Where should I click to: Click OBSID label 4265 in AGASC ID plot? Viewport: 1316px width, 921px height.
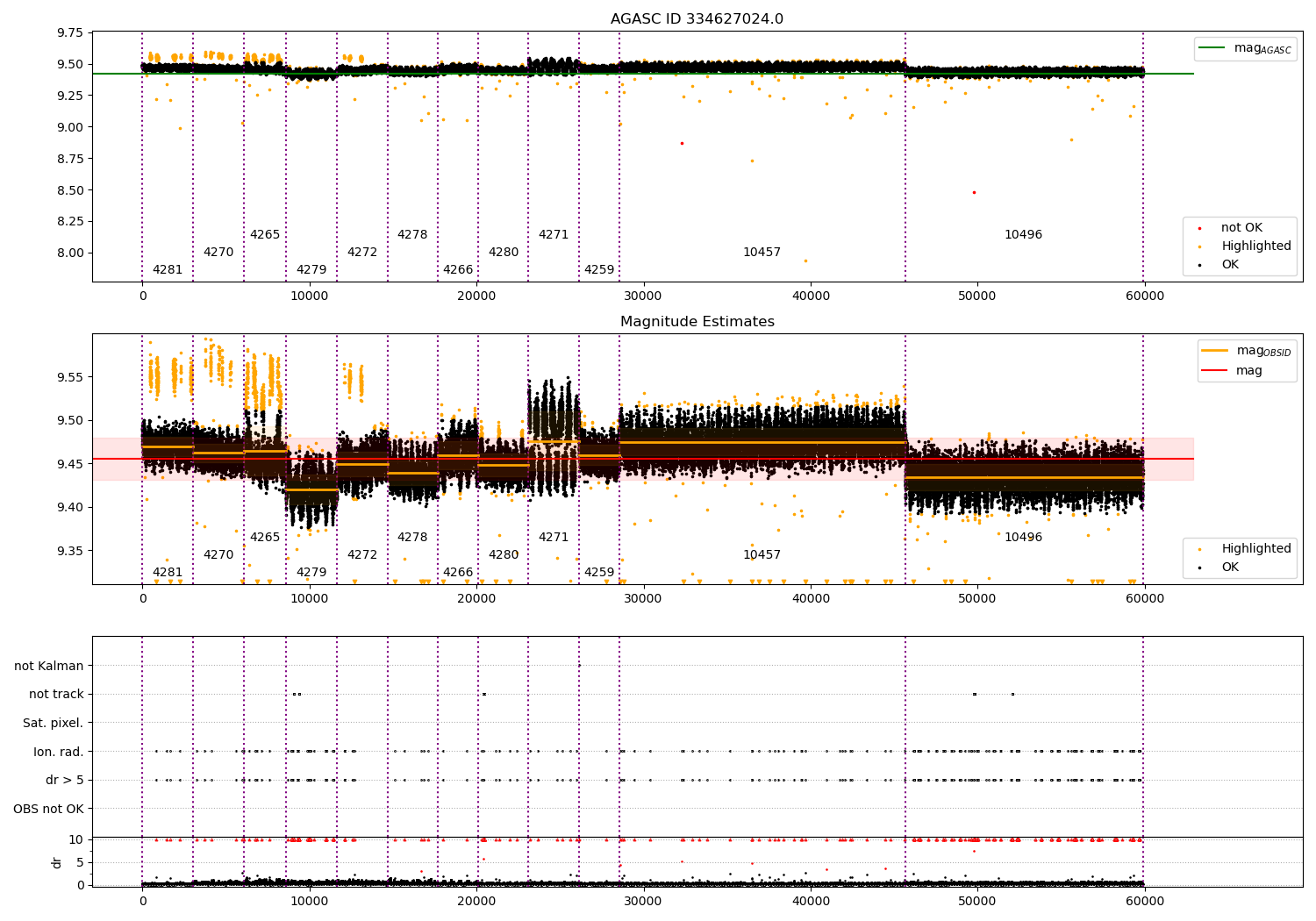click(x=265, y=235)
